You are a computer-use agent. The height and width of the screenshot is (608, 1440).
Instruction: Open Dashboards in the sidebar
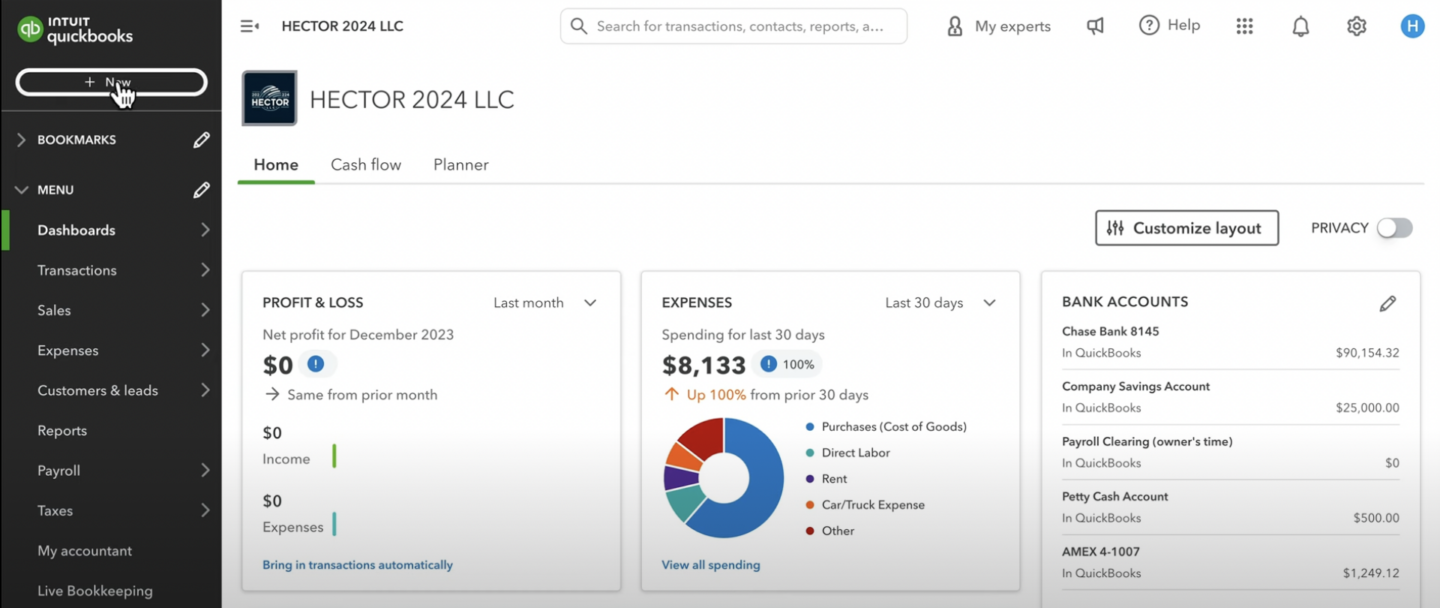[x=76, y=230]
